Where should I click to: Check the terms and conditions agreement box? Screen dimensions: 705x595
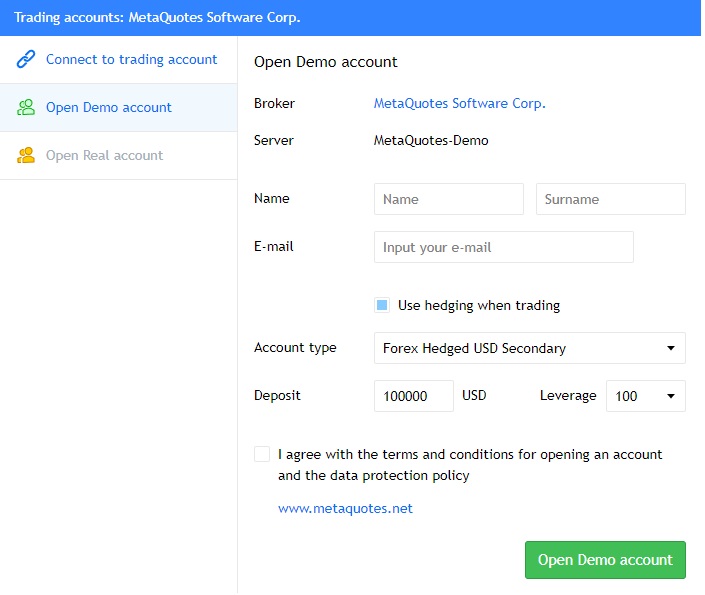262,454
